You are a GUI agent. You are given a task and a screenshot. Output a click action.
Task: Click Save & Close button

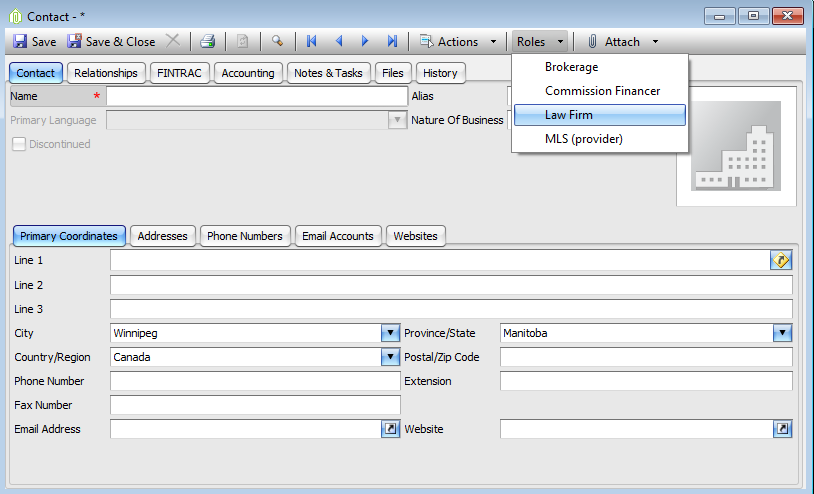pos(111,42)
